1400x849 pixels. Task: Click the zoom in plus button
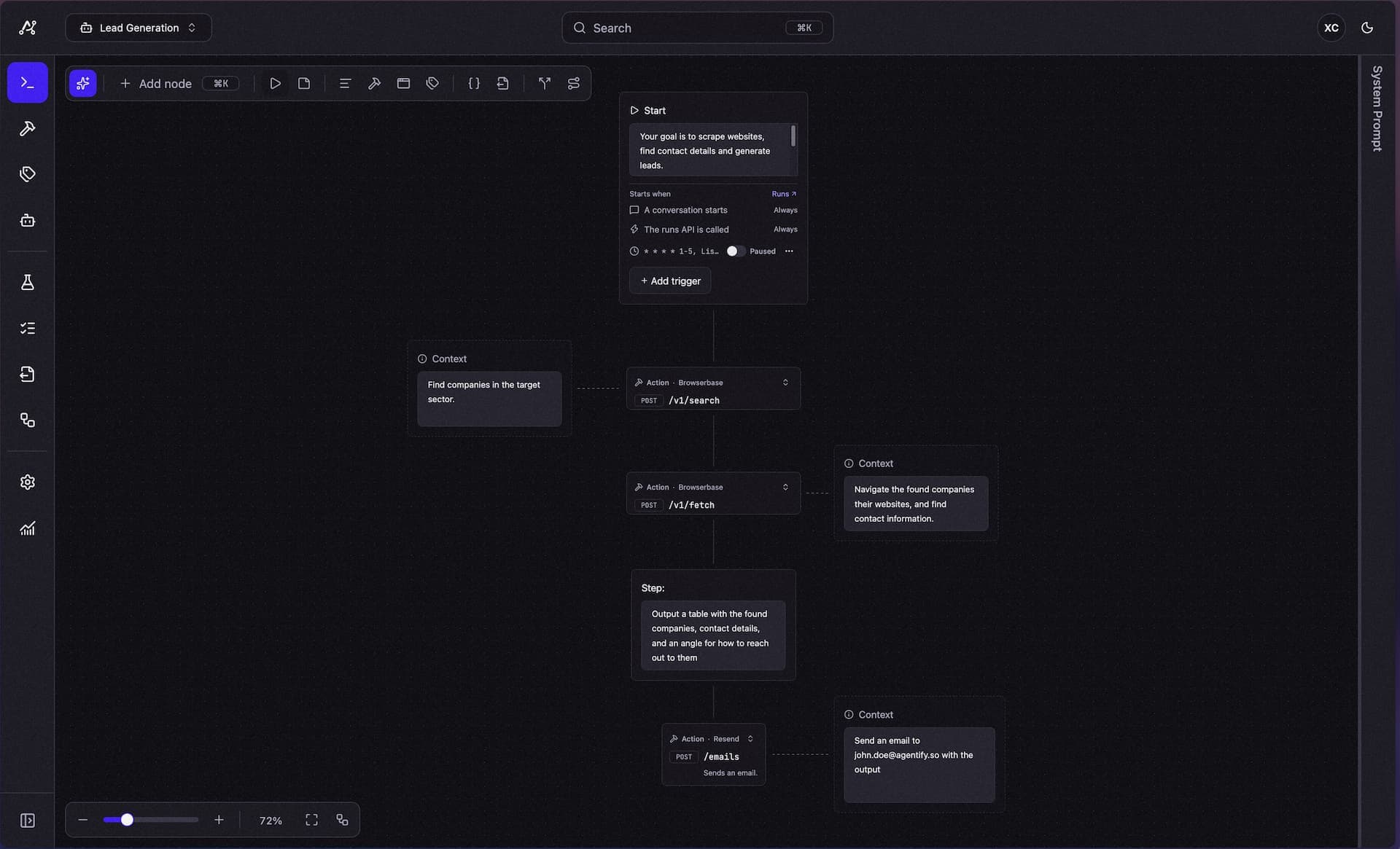(x=219, y=820)
